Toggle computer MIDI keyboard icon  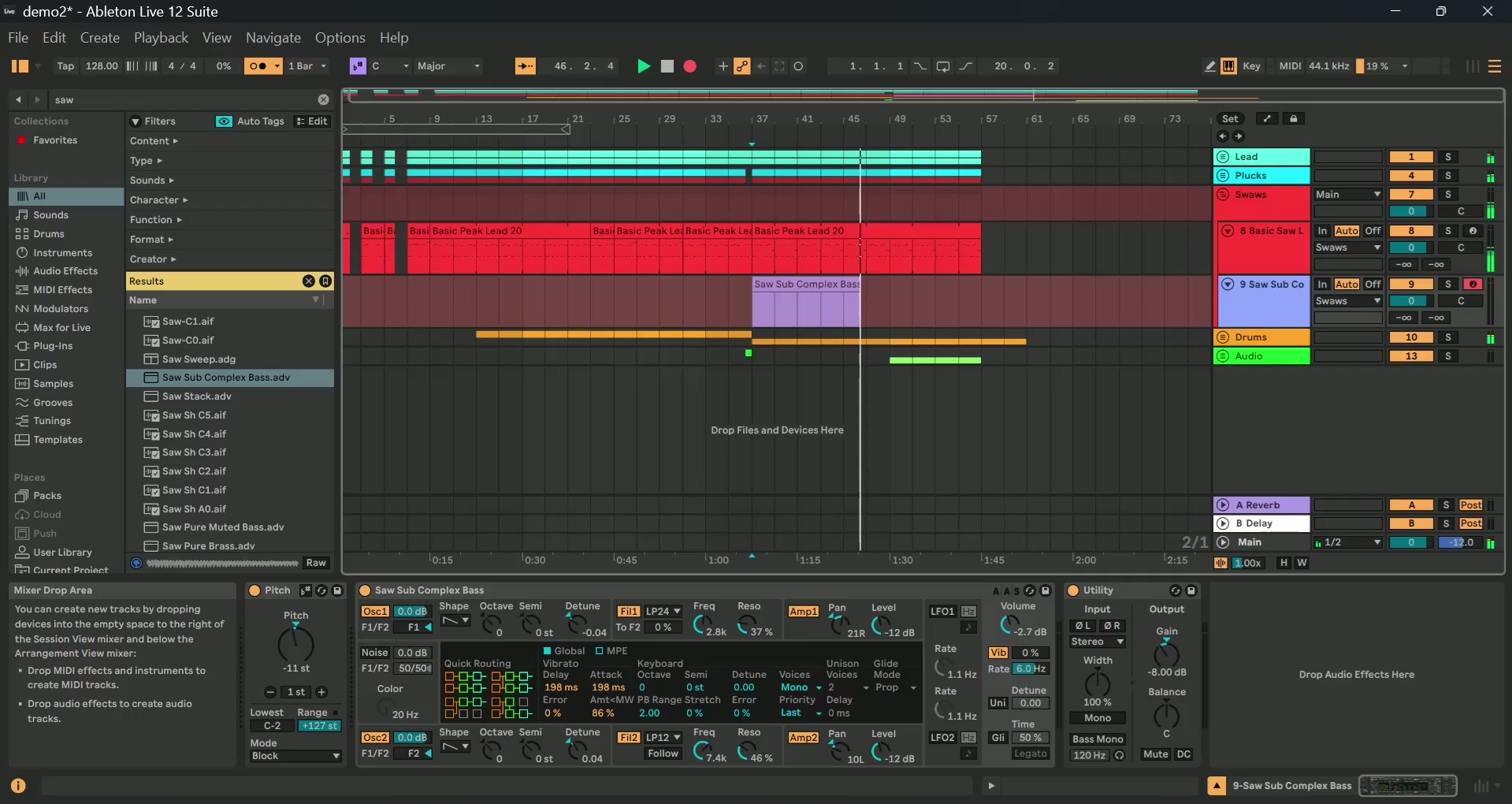(x=1228, y=66)
